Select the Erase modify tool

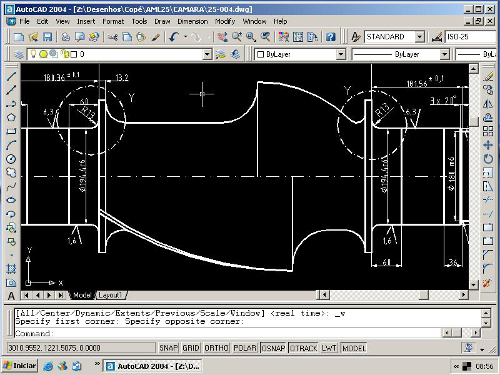coord(488,76)
